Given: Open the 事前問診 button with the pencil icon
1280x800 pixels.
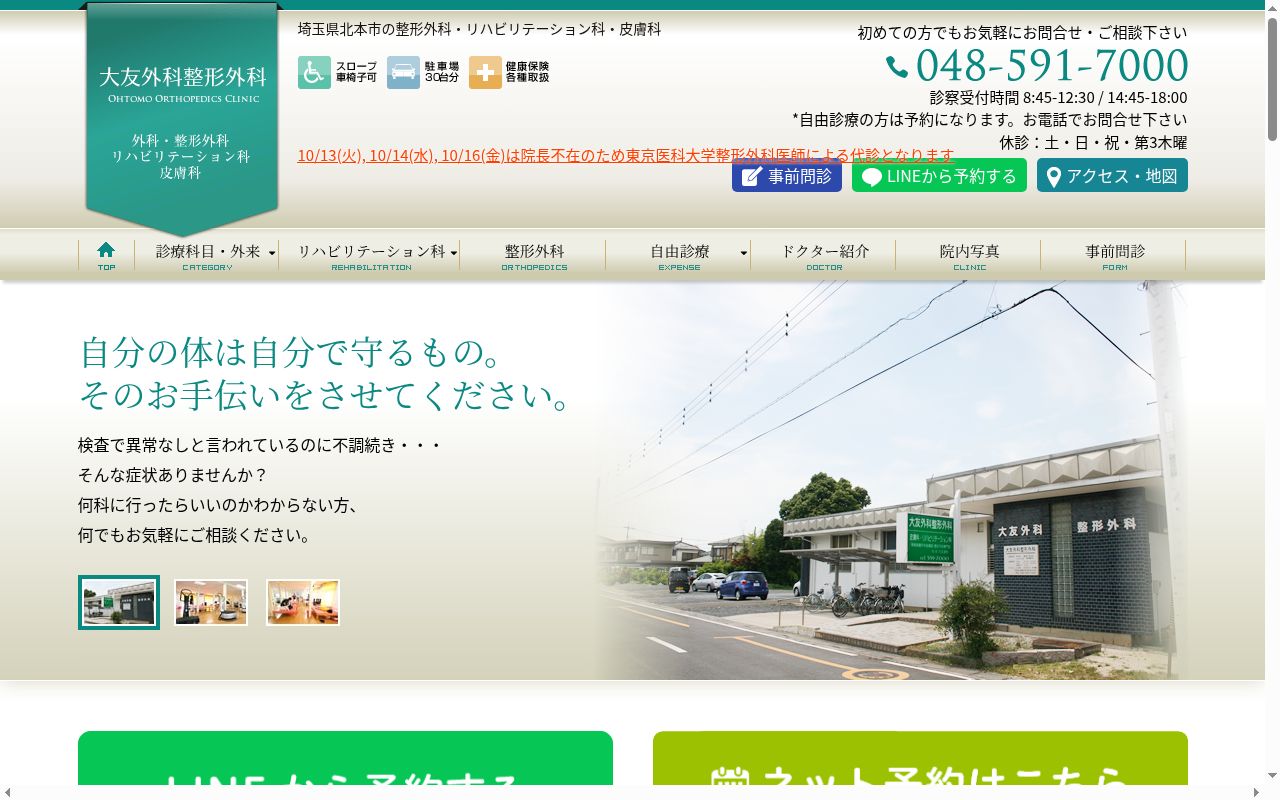Looking at the screenshot, I should click(787, 175).
